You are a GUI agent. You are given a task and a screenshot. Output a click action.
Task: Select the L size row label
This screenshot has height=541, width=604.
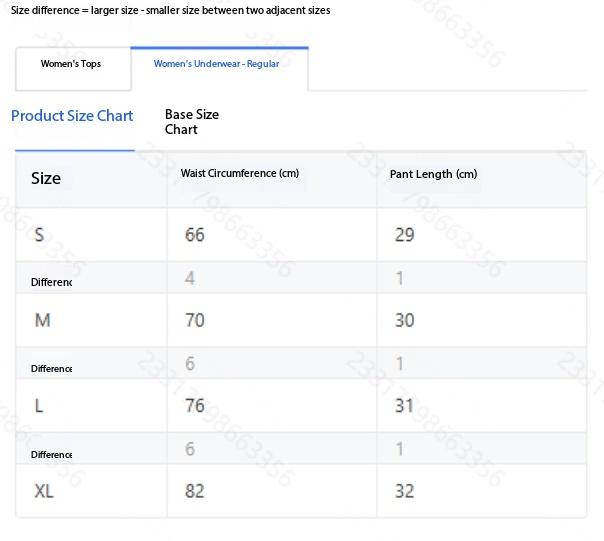coord(39,405)
